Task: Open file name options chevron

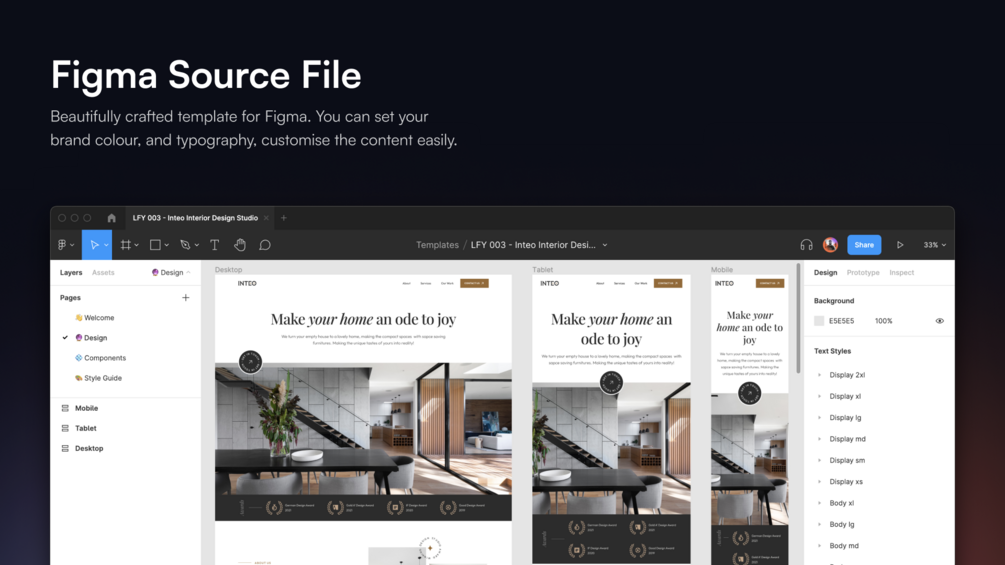Action: 604,245
